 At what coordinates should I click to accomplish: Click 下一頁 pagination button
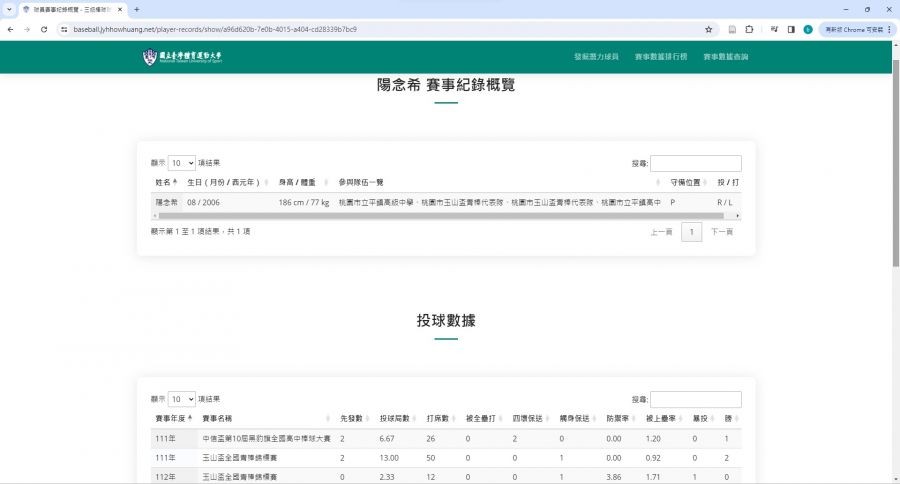pos(722,232)
